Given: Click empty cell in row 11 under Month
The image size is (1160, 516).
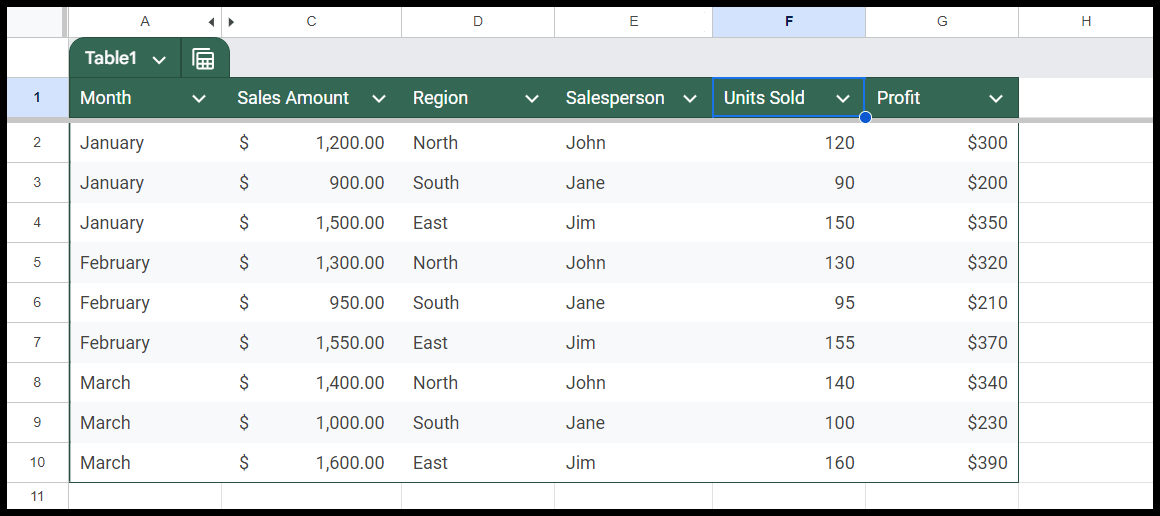Looking at the screenshot, I should (x=145, y=496).
